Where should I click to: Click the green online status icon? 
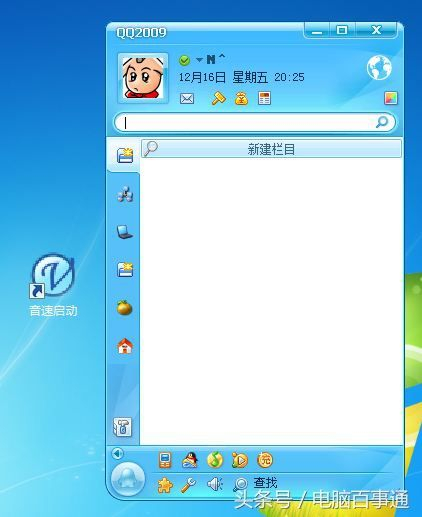pyautogui.click(x=184, y=60)
